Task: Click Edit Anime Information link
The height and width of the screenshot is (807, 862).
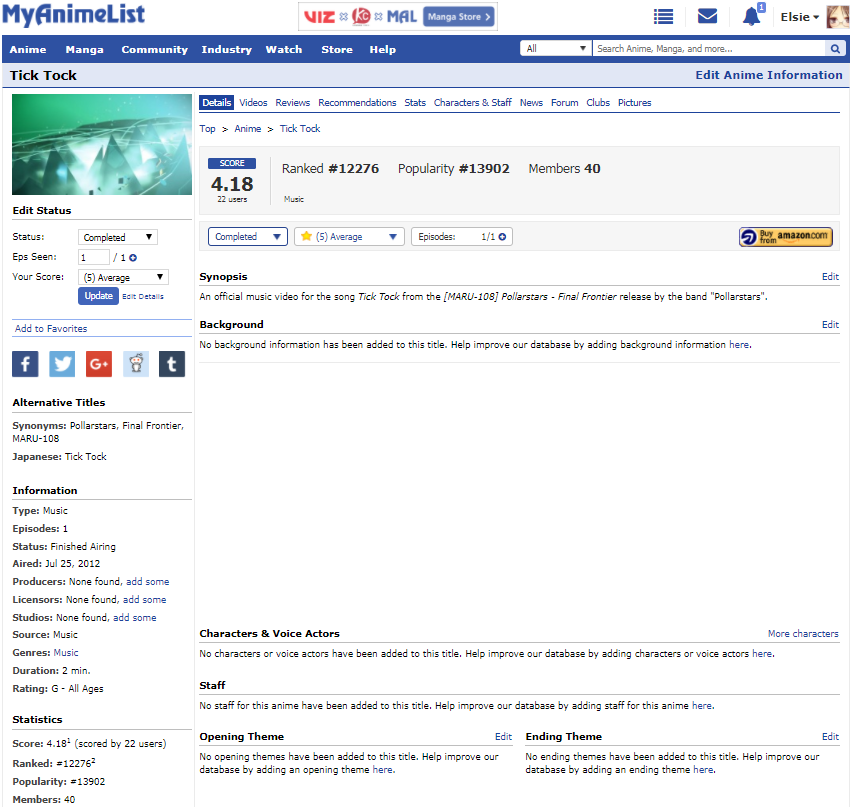Action: (x=768, y=75)
